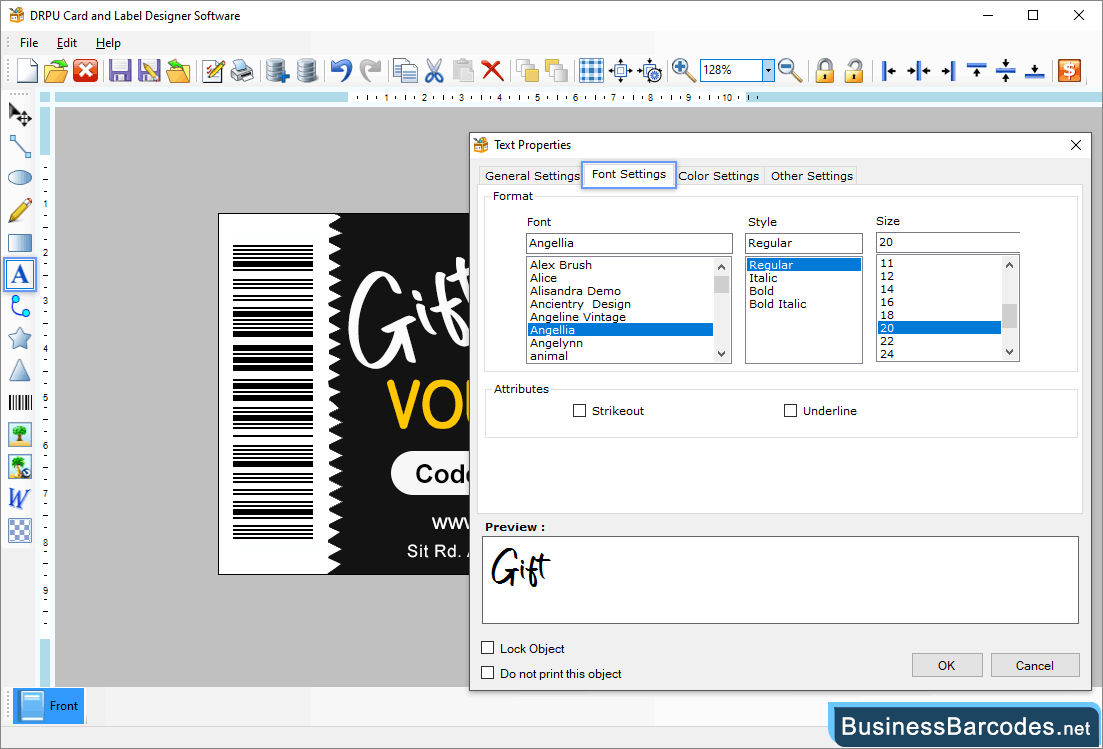Viewport: 1103px width, 749px height.
Task: Save using the blue floppy disk icon
Action: click(x=120, y=70)
